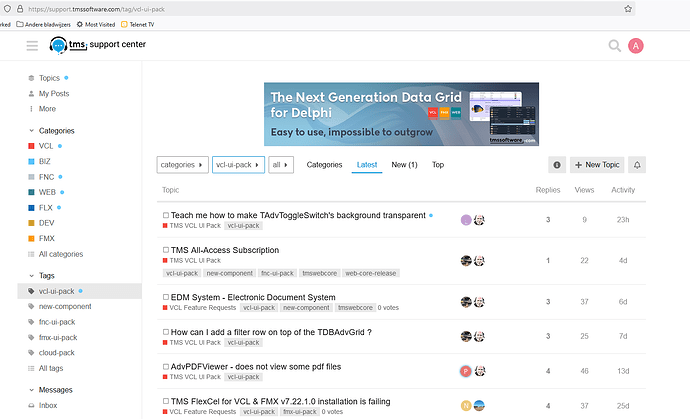This screenshot has width=690, height=419.
Task: Tick checkbox for EDM System topic
Action: [x=166, y=297]
